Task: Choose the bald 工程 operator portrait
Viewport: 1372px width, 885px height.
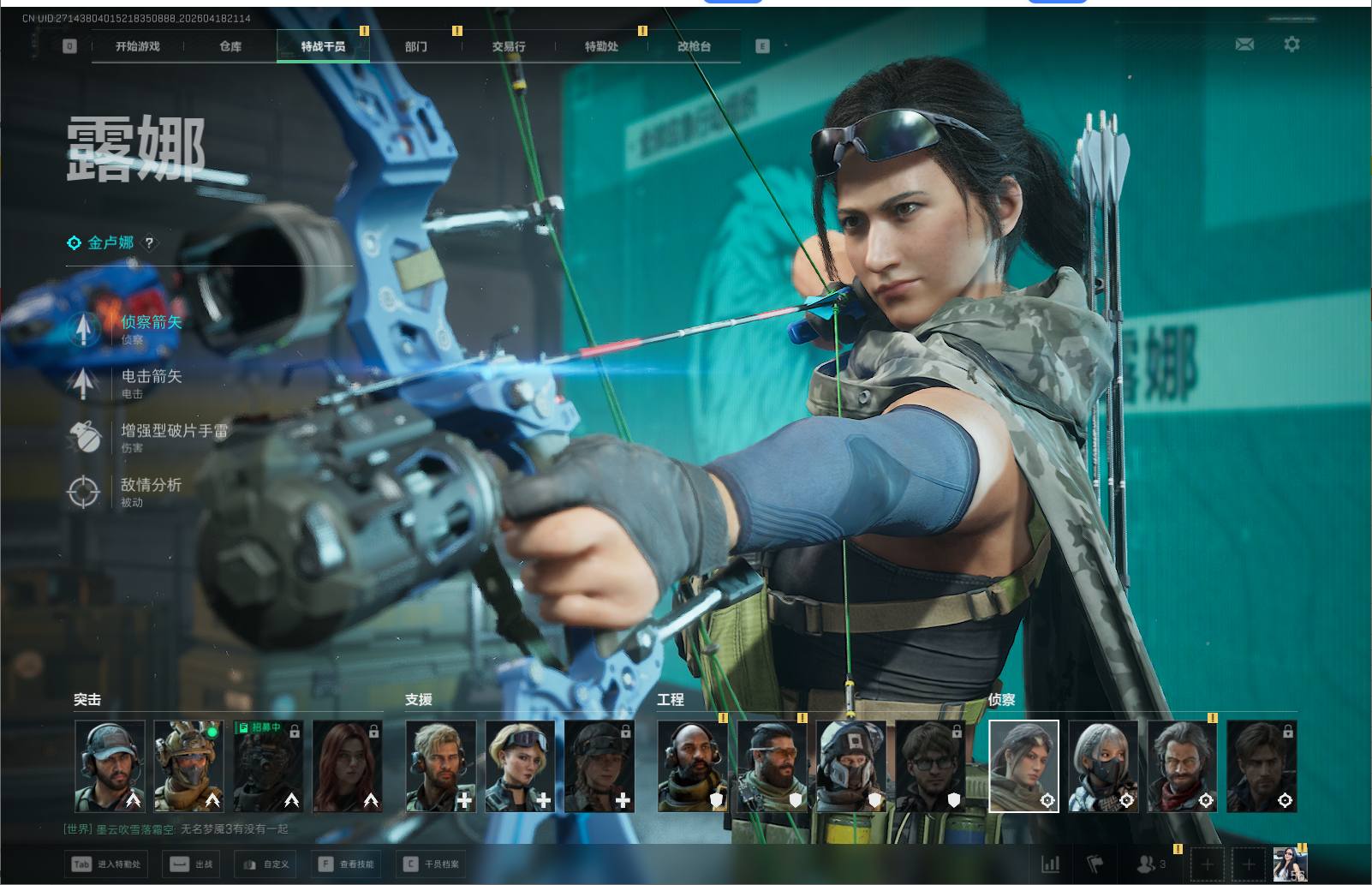Action: [693, 766]
